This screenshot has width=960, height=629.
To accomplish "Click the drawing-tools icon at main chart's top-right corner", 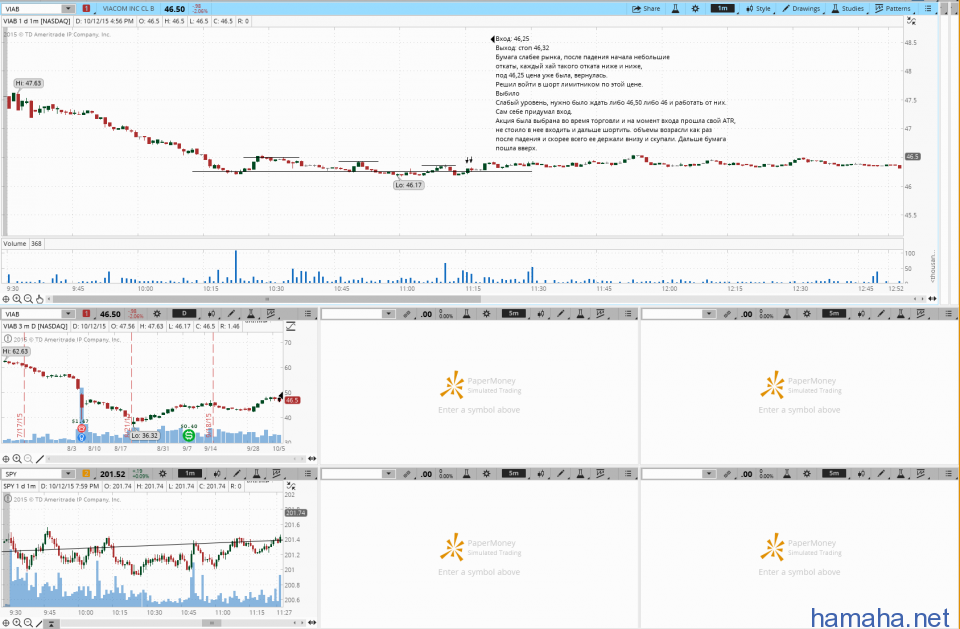I will (911, 21).
